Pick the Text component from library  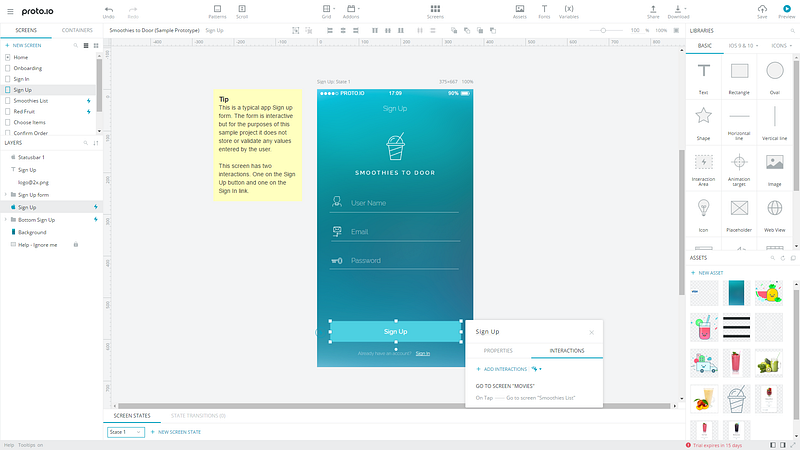[x=704, y=78]
